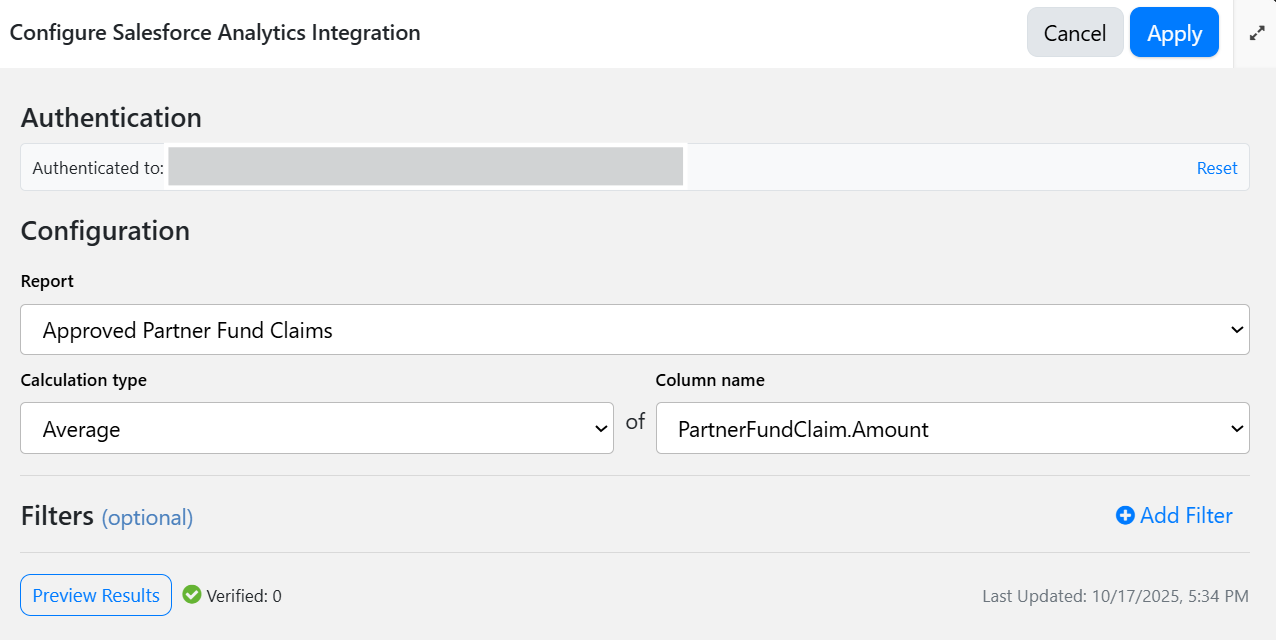Click the Preview Results button

pyautogui.click(x=96, y=595)
